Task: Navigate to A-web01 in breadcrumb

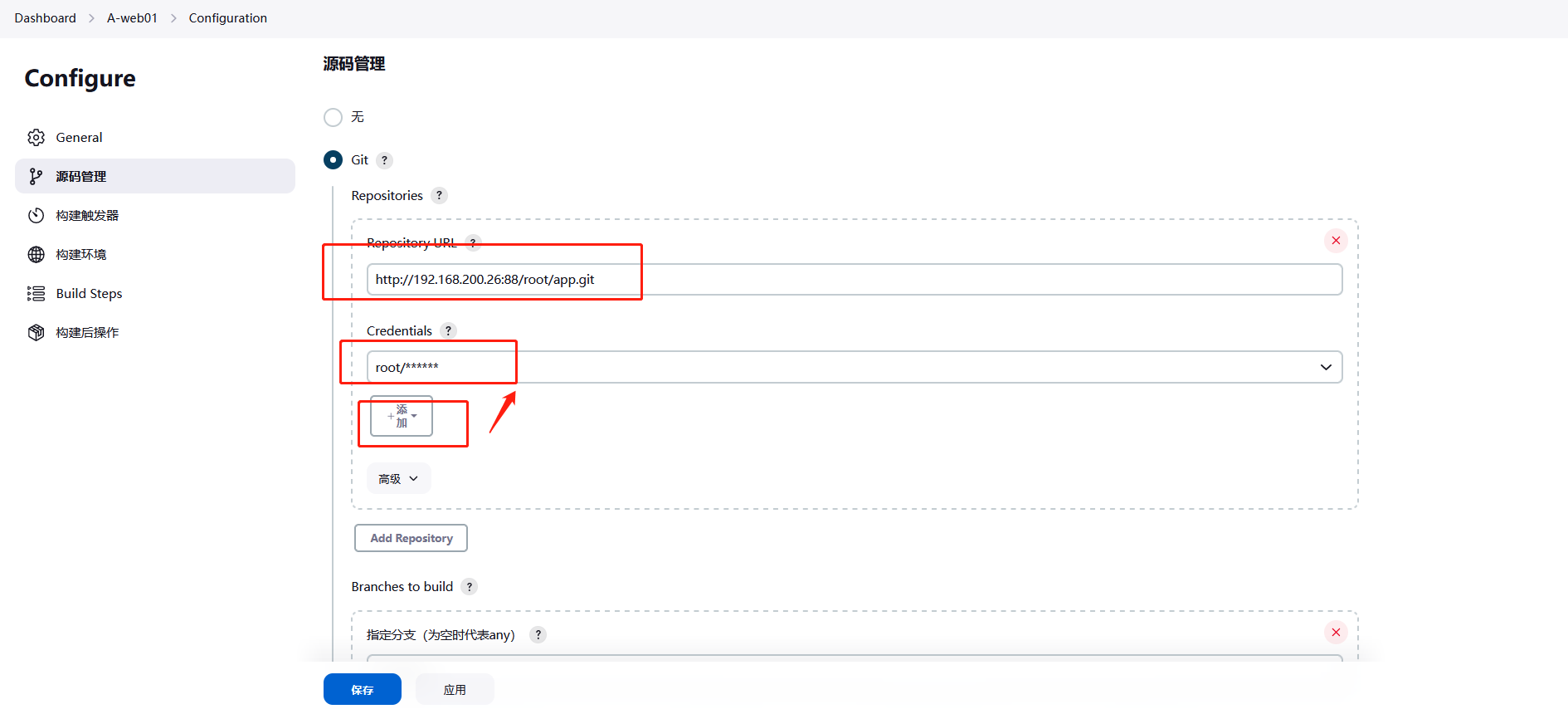Action: 132,18
